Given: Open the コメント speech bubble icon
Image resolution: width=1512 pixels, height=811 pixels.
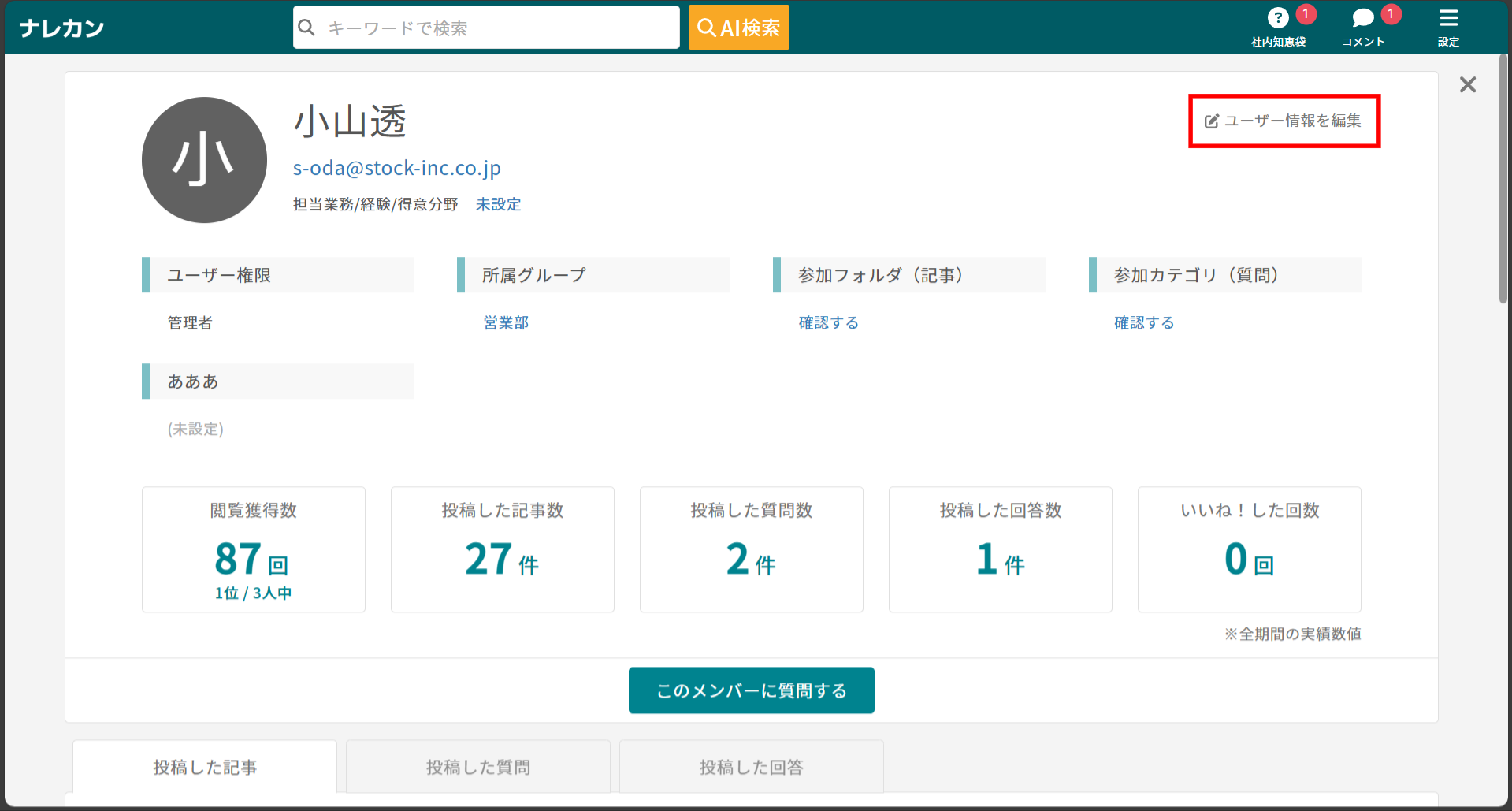Looking at the screenshot, I should (1362, 18).
